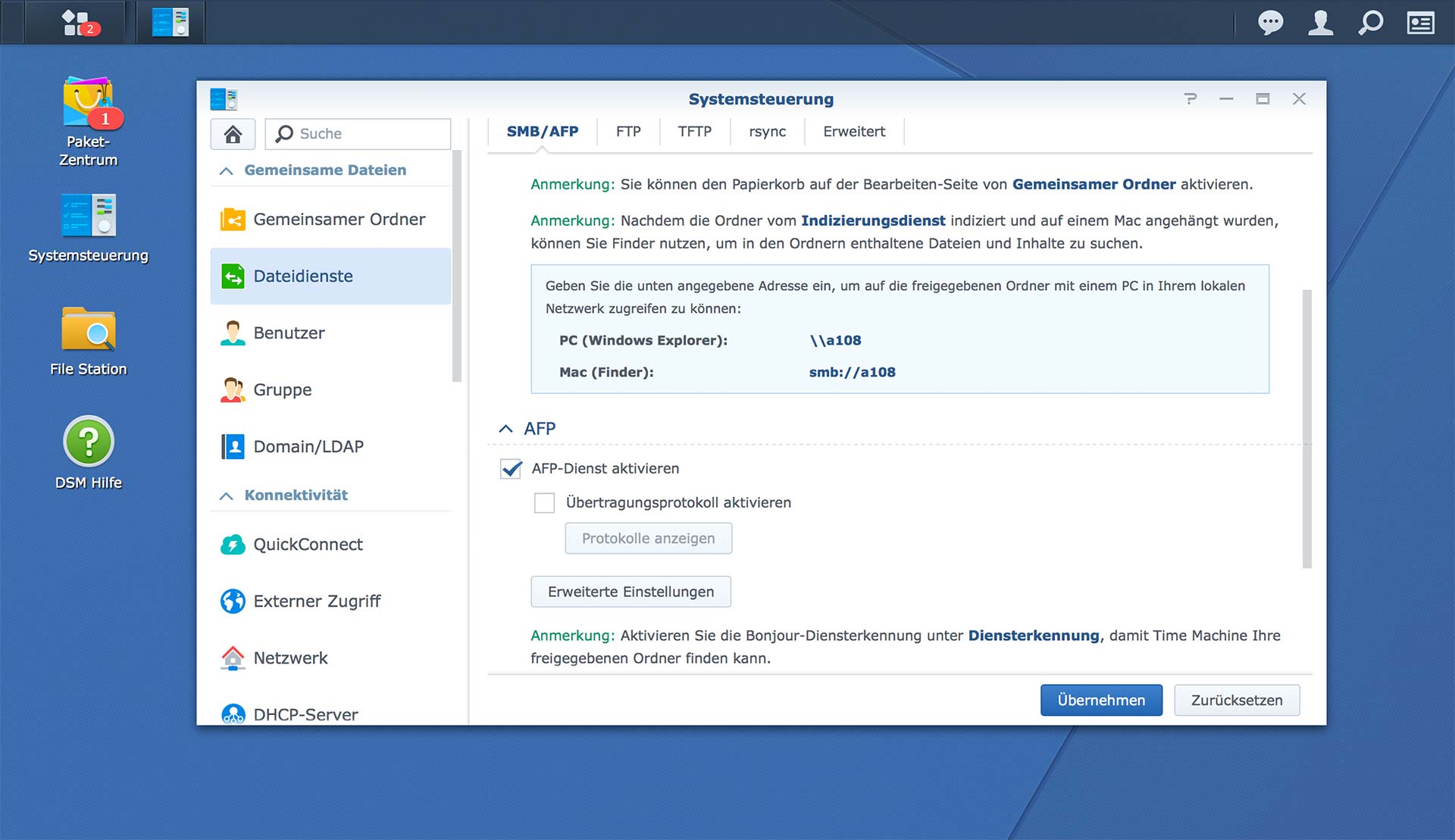This screenshot has height=840, width=1455.
Task: Open the DSM main menu icon
Action: coord(79,22)
